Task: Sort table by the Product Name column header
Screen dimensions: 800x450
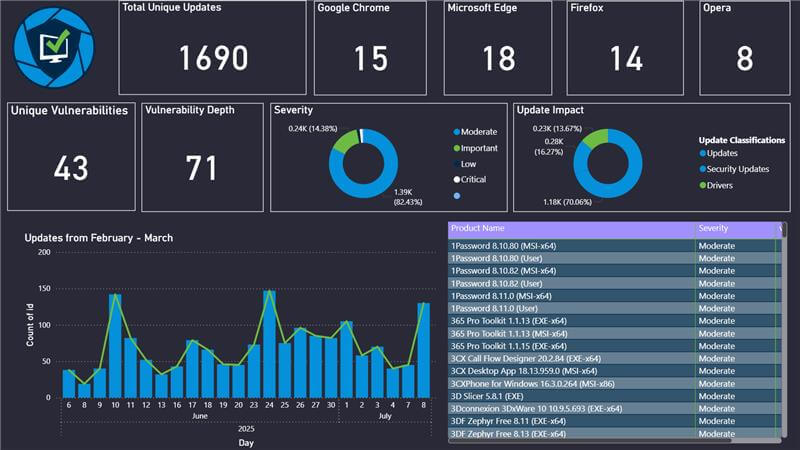Action: tap(571, 229)
